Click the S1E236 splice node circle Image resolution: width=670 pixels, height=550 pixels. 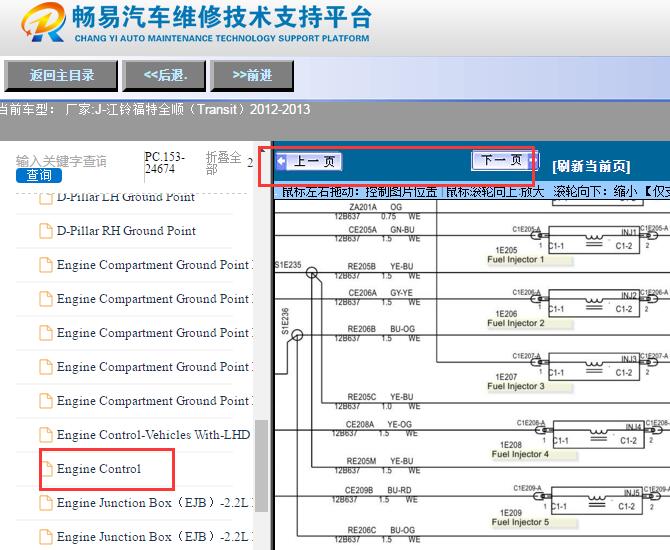coord(297,335)
